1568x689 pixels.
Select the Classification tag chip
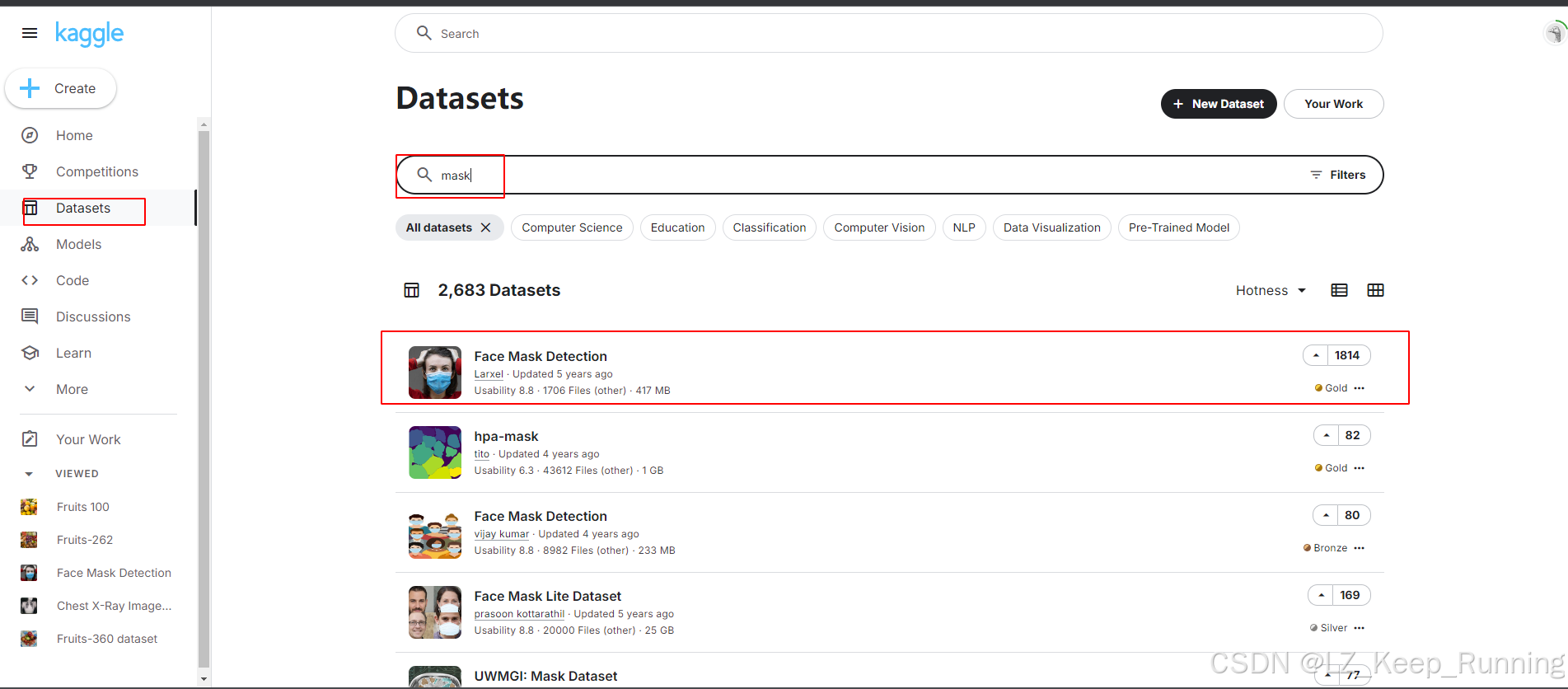[770, 227]
